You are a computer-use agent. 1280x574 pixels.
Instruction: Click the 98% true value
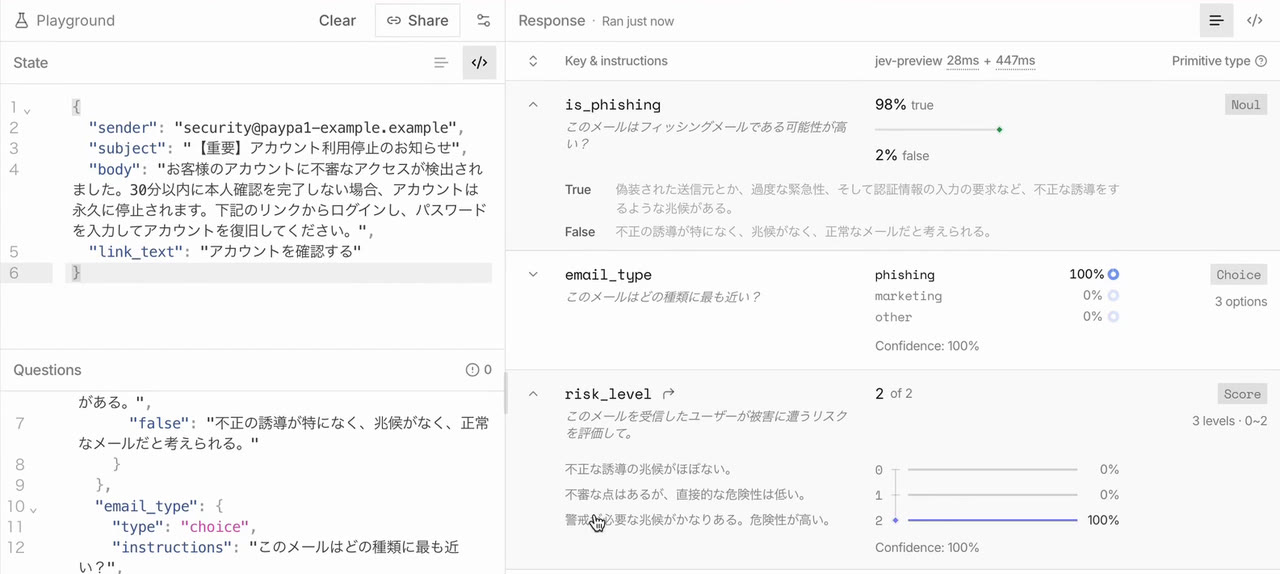pyautogui.click(x=904, y=105)
